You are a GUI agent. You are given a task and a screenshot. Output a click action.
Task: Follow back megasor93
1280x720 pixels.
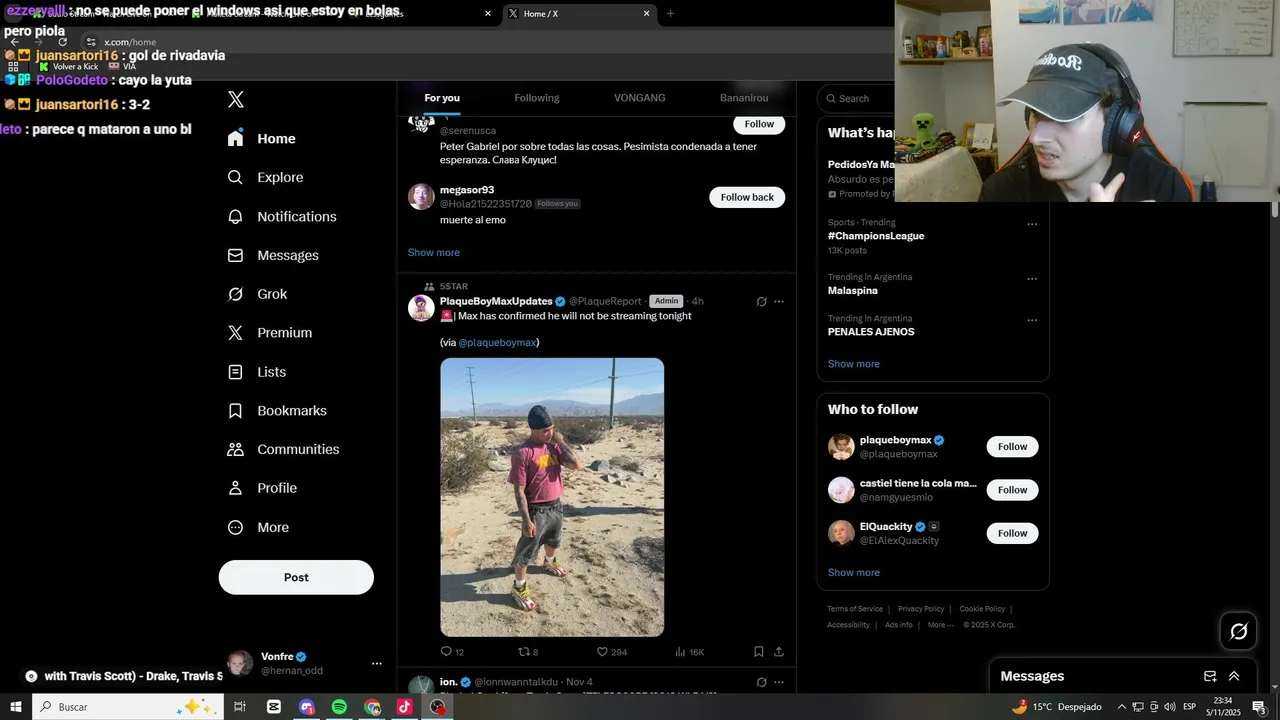[x=747, y=197]
